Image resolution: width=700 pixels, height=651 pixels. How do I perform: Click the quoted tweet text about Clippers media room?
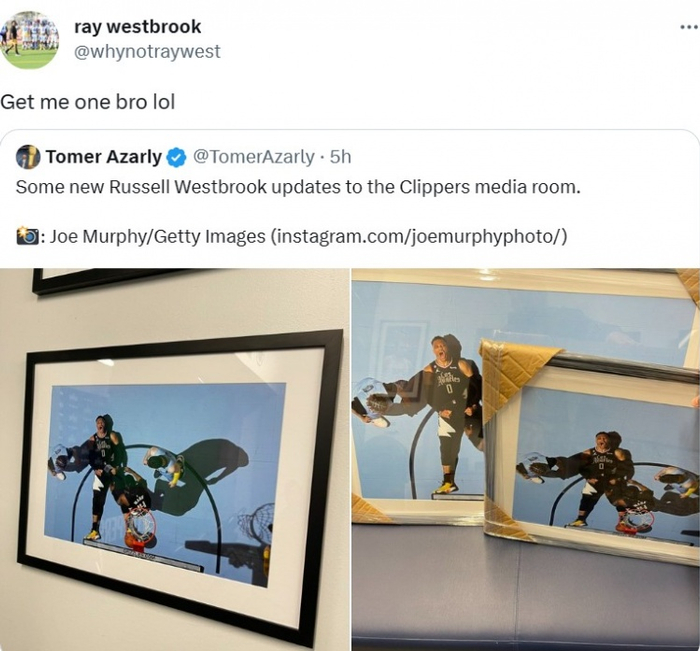[x=298, y=187]
